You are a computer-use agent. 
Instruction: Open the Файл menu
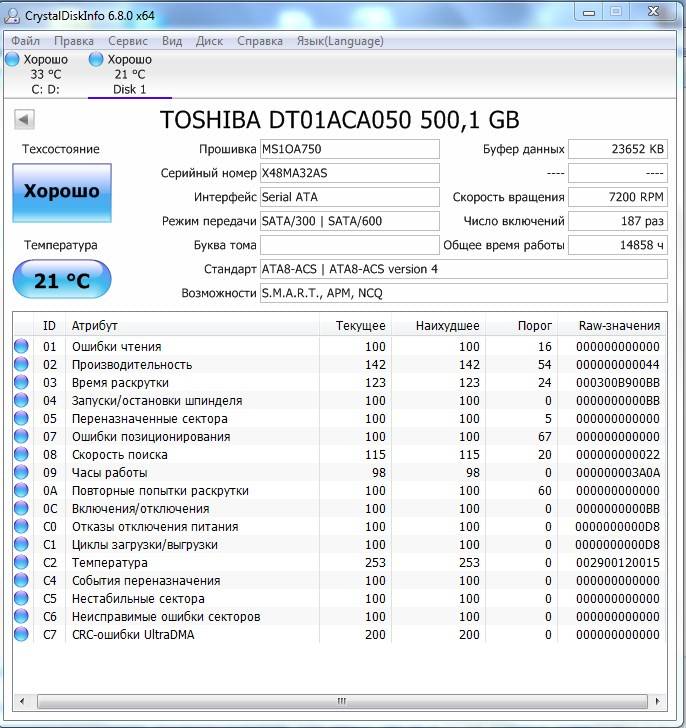[25, 41]
